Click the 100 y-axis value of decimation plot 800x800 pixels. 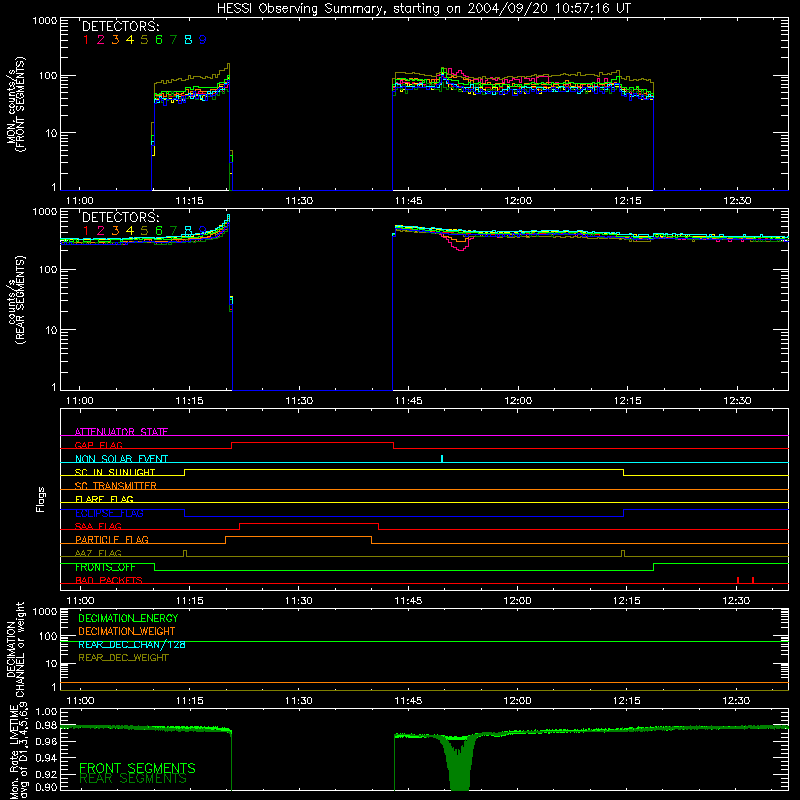click(47, 636)
